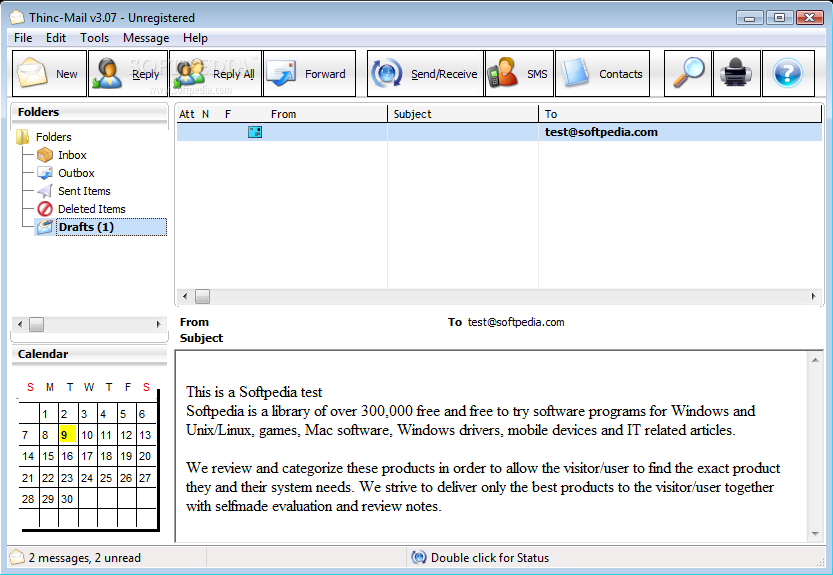Click the F column header
Image resolution: width=833 pixels, height=575 pixels.
(228, 114)
